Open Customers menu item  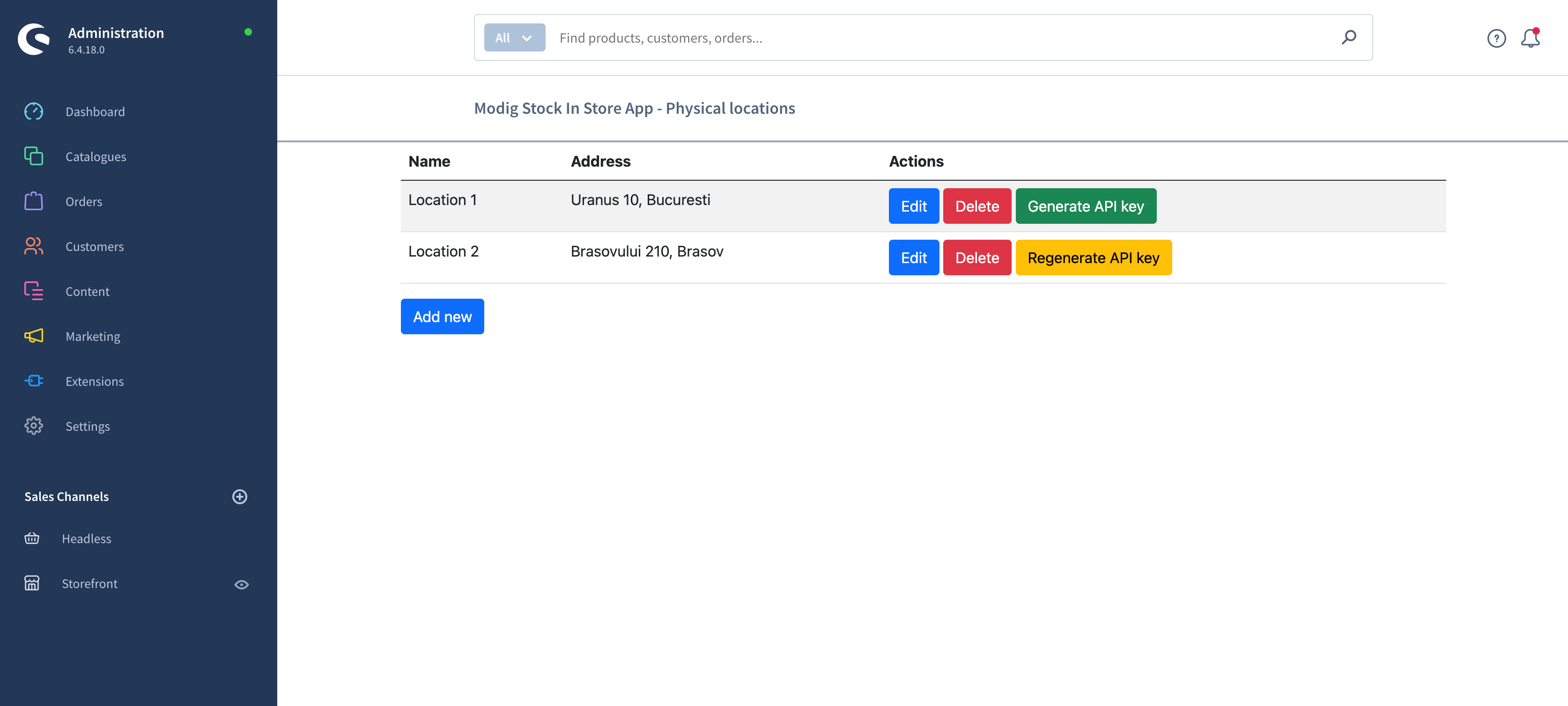94,246
